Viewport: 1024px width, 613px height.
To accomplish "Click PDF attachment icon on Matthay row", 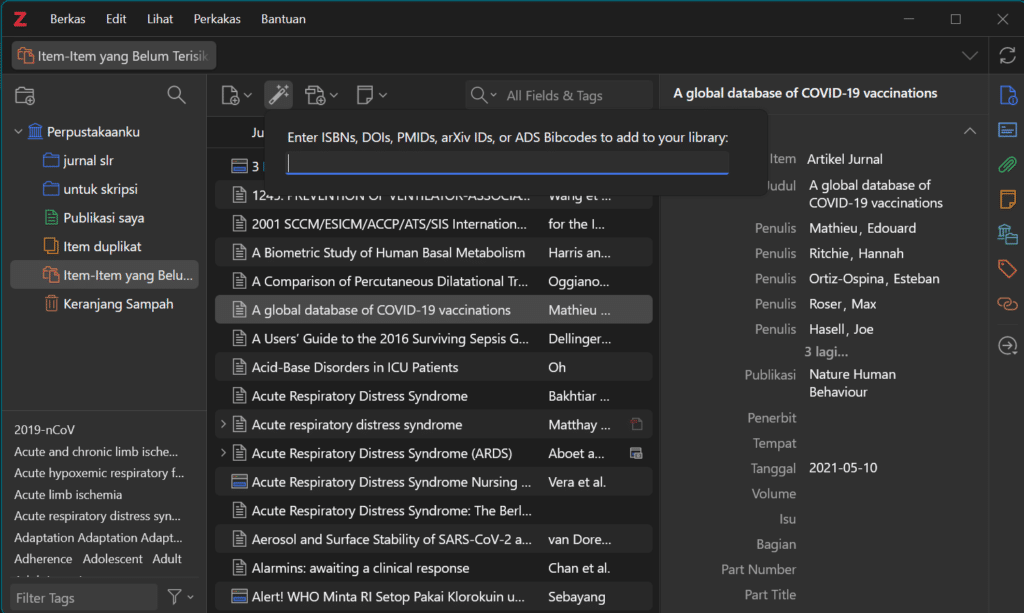I will pyautogui.click(x=636, y=424).
